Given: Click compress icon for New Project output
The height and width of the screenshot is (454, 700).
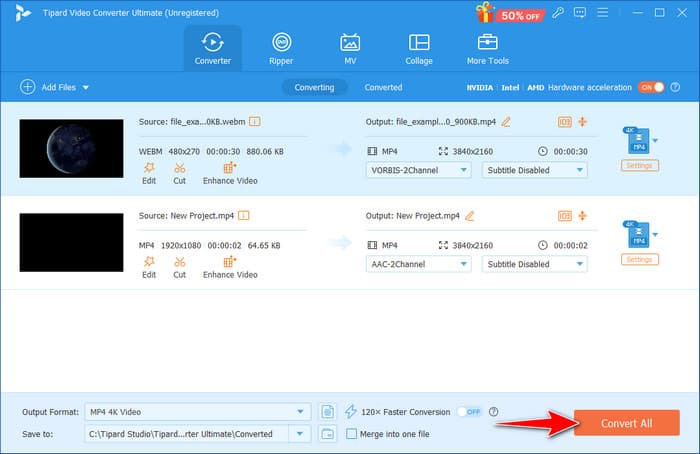Looking at the screenshot, I should tap(583, 216).
